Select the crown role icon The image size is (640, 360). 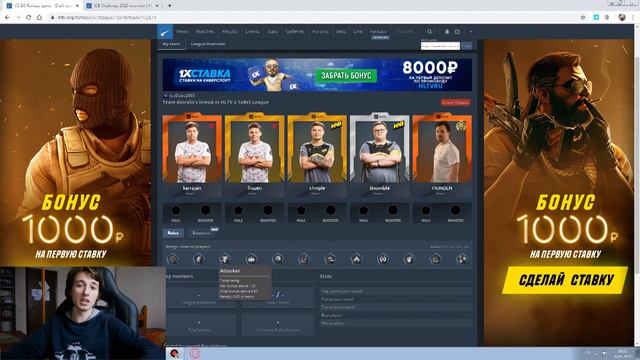[251, 259]
